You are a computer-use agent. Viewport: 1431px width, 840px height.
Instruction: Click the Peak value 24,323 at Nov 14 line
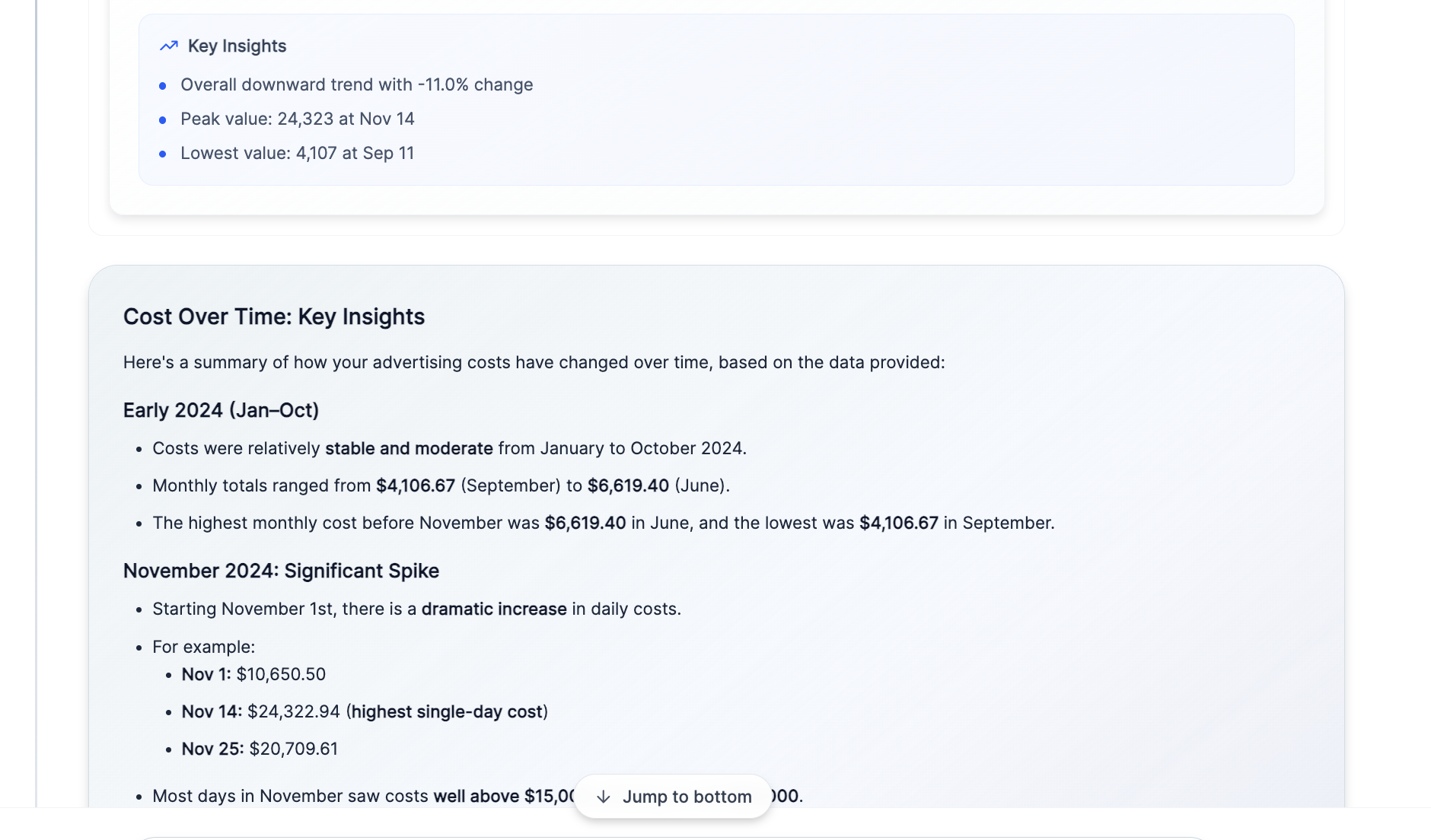point(297,119)
